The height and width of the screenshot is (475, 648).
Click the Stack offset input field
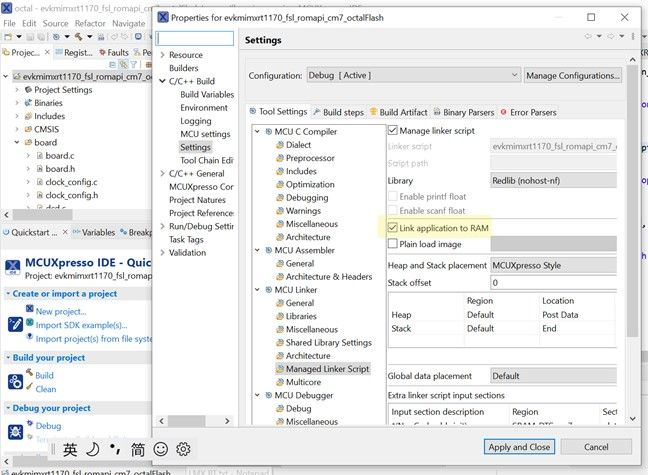(x=553, y=283)
